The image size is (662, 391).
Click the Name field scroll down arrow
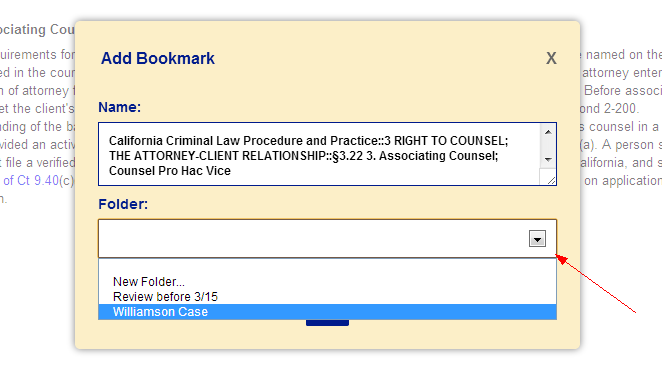tap(548, 160)
